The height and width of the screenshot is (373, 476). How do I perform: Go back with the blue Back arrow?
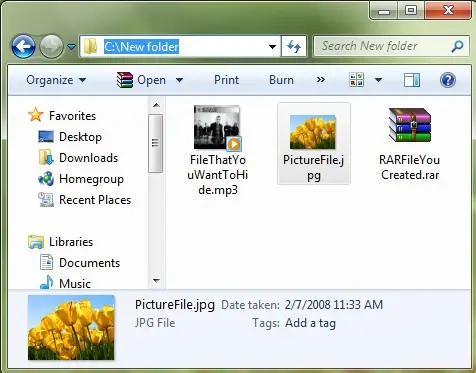point(23,46)
